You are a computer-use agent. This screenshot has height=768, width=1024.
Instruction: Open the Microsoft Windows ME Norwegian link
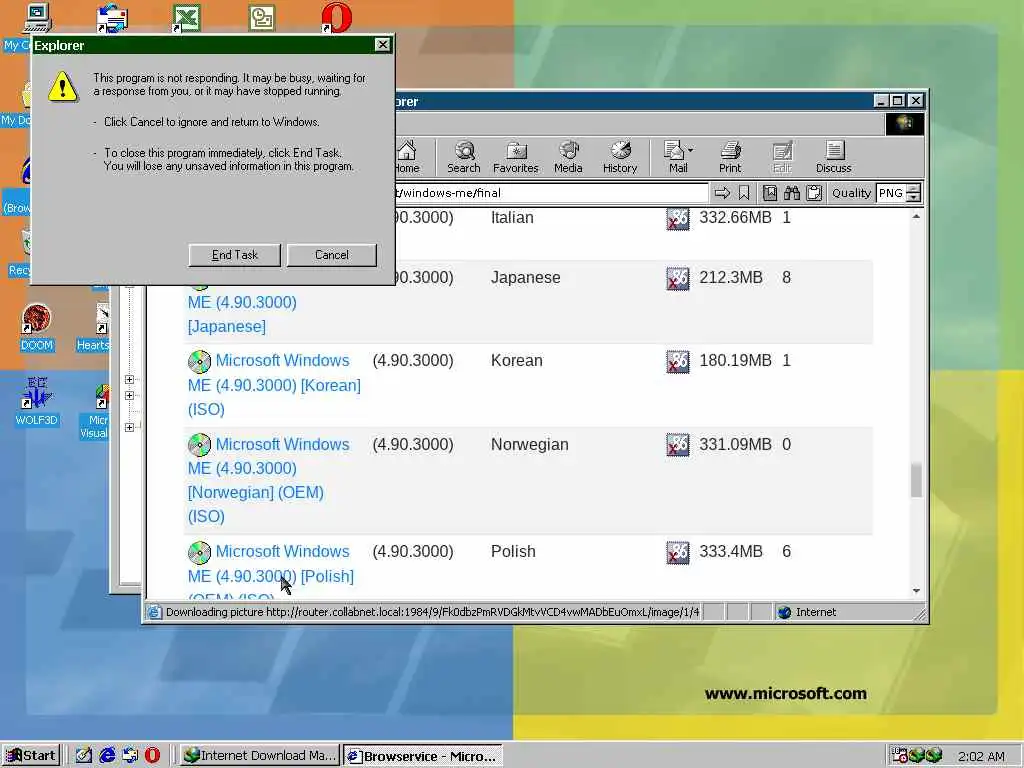(x=268, y=480)
